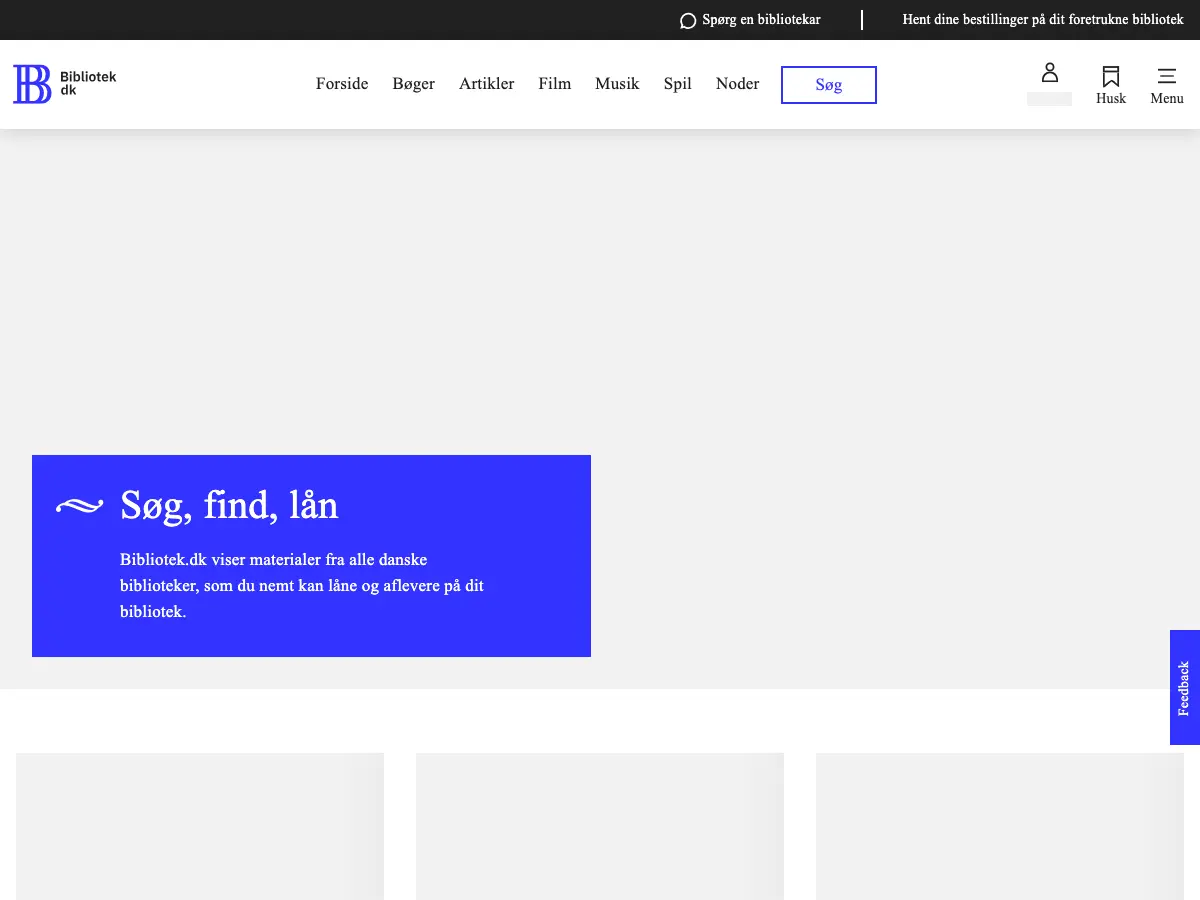
Task: Select the Film category
Action: [555, 84]
